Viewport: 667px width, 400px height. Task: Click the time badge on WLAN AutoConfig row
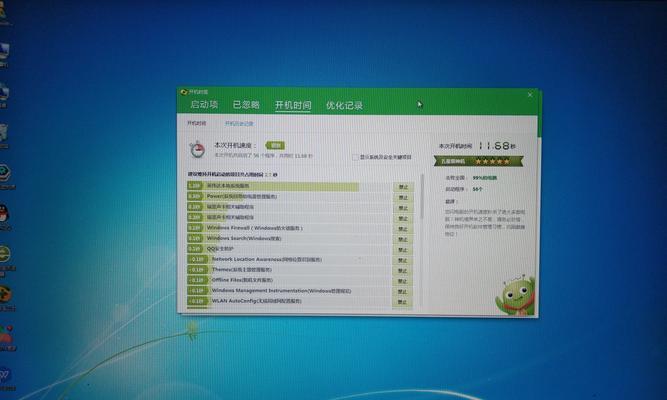pyautogui.click(x=197, y=301)
